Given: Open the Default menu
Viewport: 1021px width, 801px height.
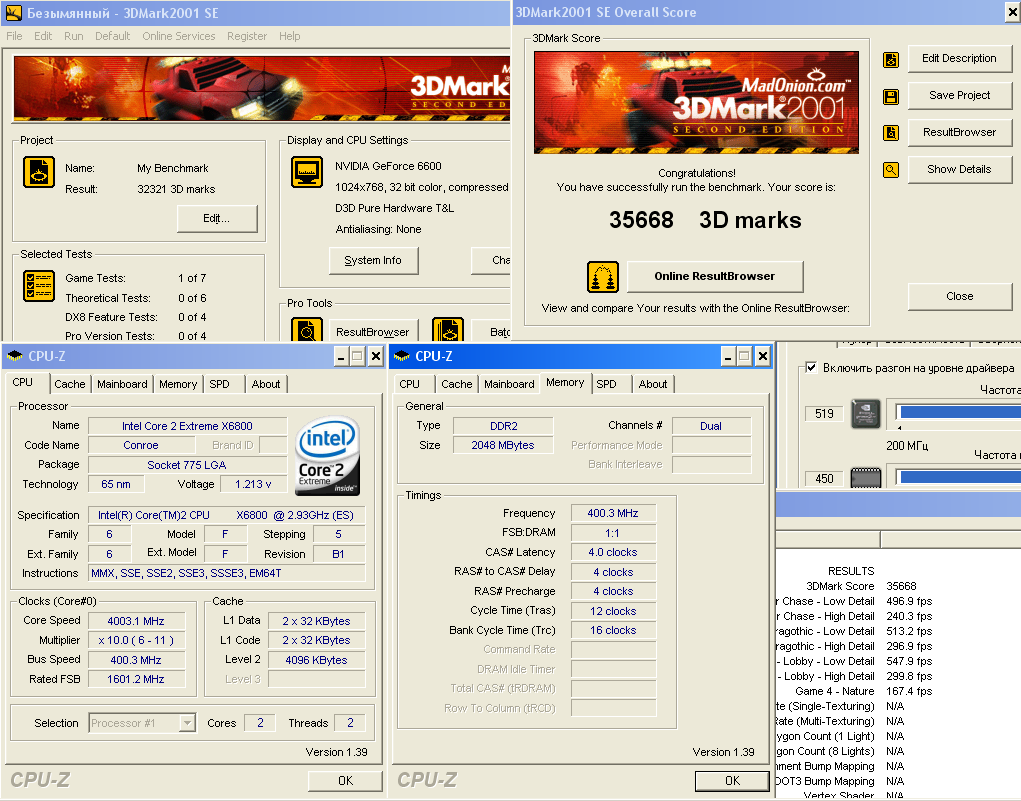Looking at the screenshot, I should (113, 36).
